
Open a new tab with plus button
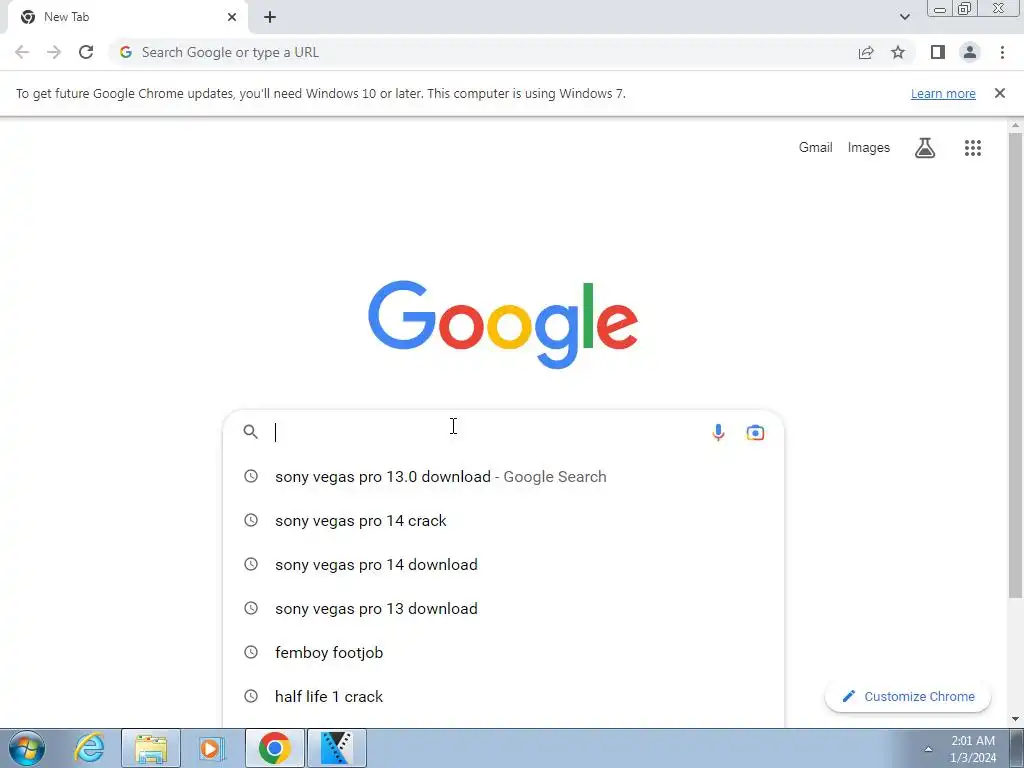pyautogui.click(x=270, y=17)
